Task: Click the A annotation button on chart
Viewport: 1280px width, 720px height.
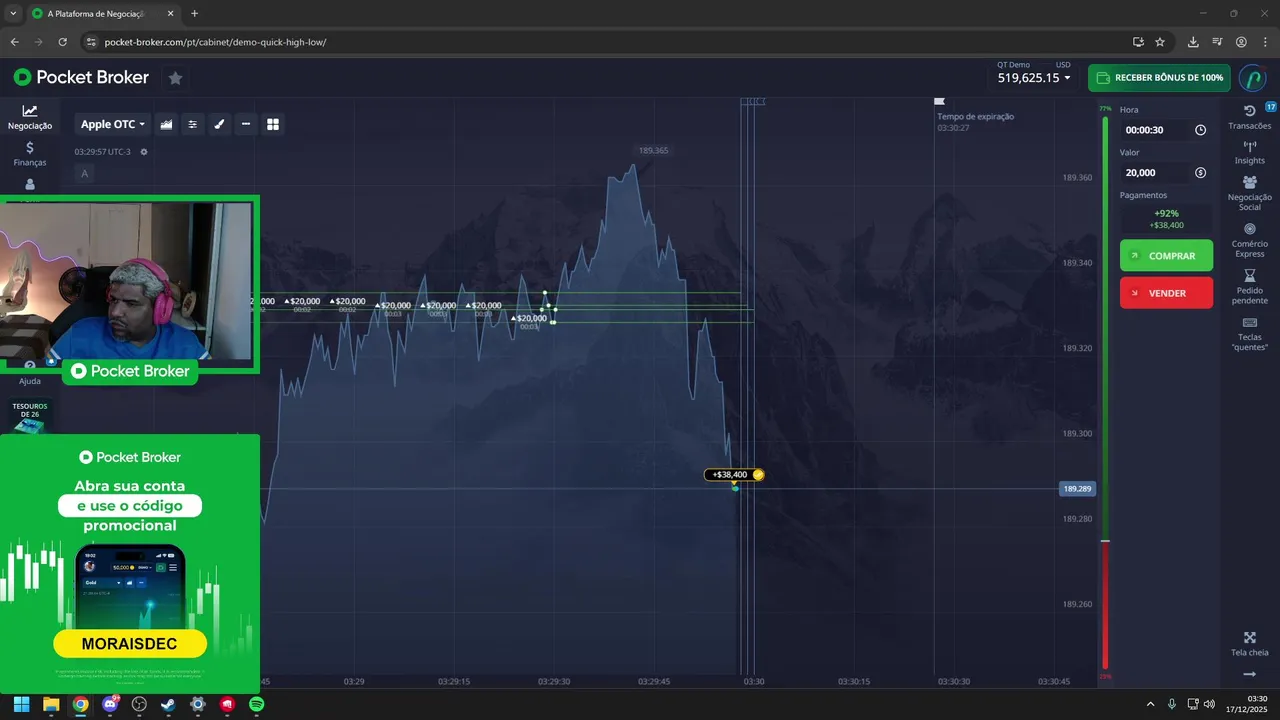Action: pyautogui.click(x=84, y=174)
